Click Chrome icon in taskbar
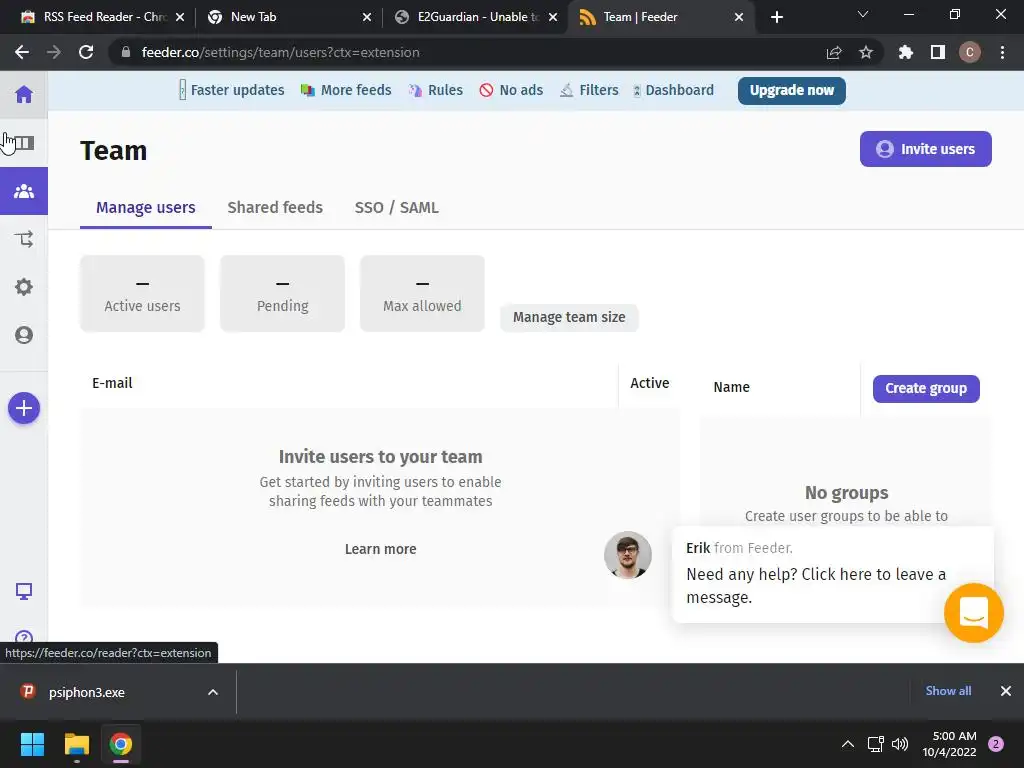This screenshot has width=1024, height=768. click(121, 744)
